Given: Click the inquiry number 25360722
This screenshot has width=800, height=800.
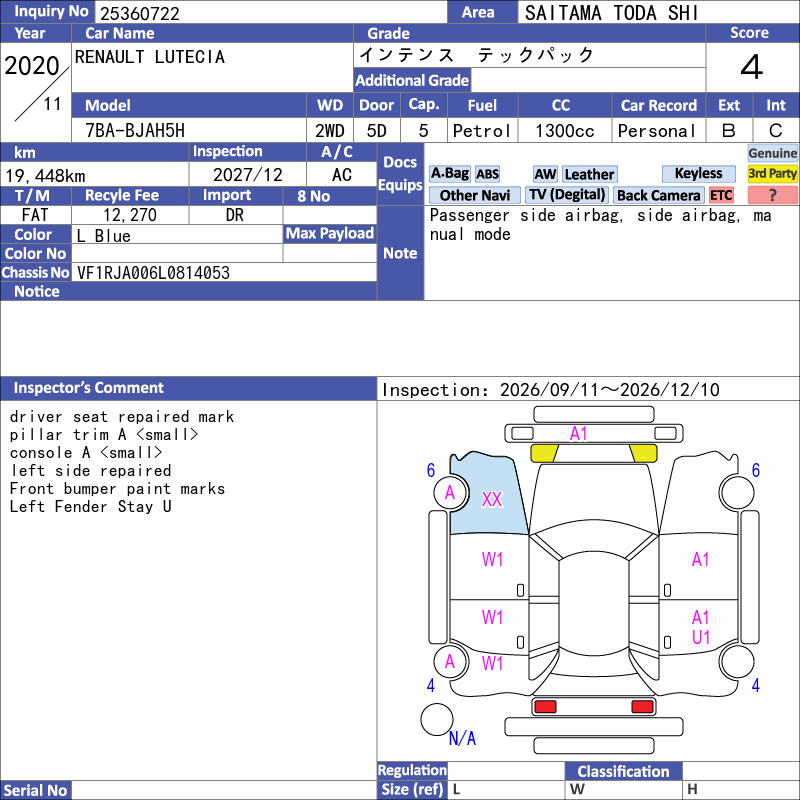Looking at the screenshot, I should pyautogui.click(x=140, y=13).
